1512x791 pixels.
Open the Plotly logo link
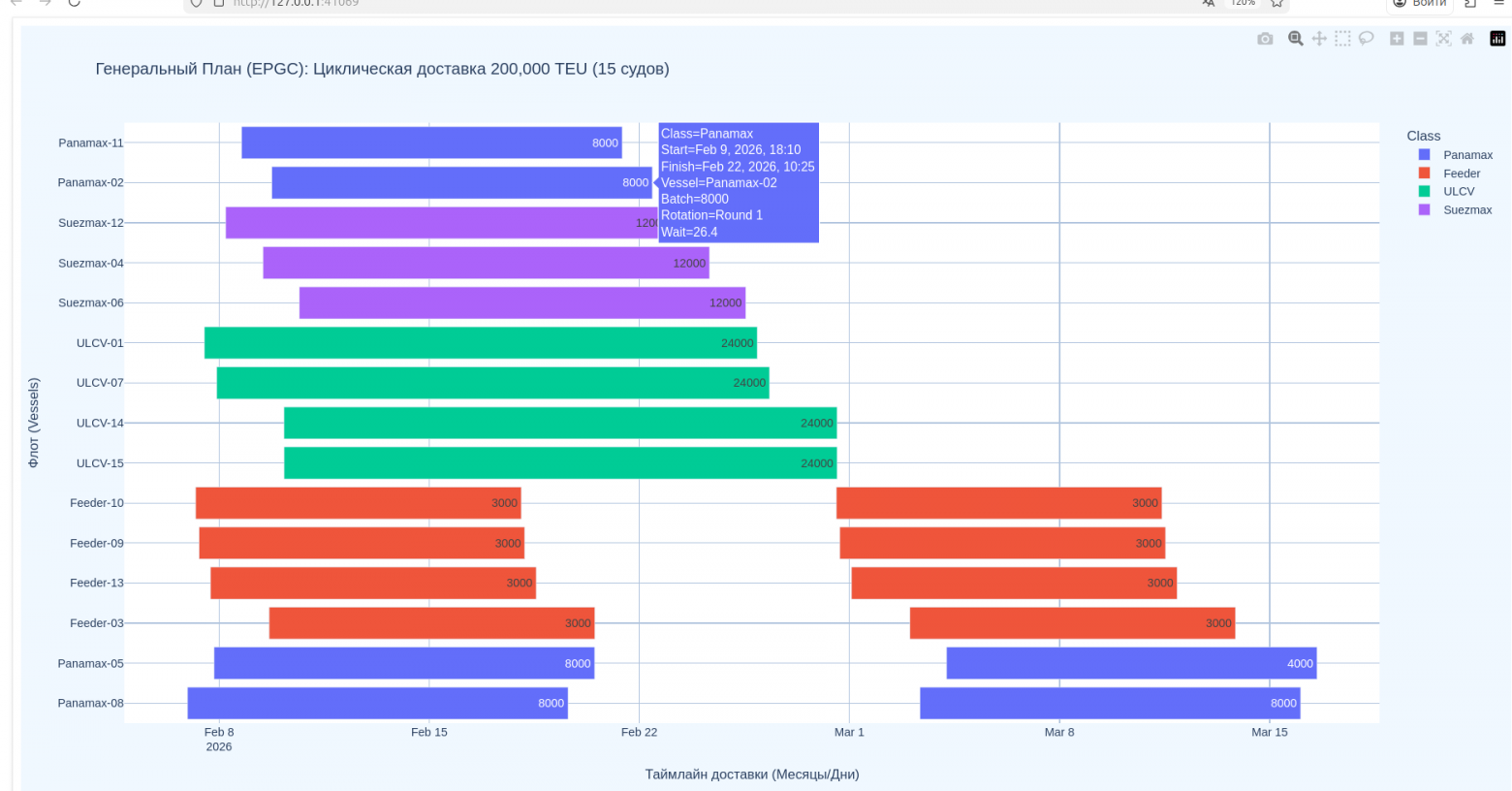[x=1497, y=39]
